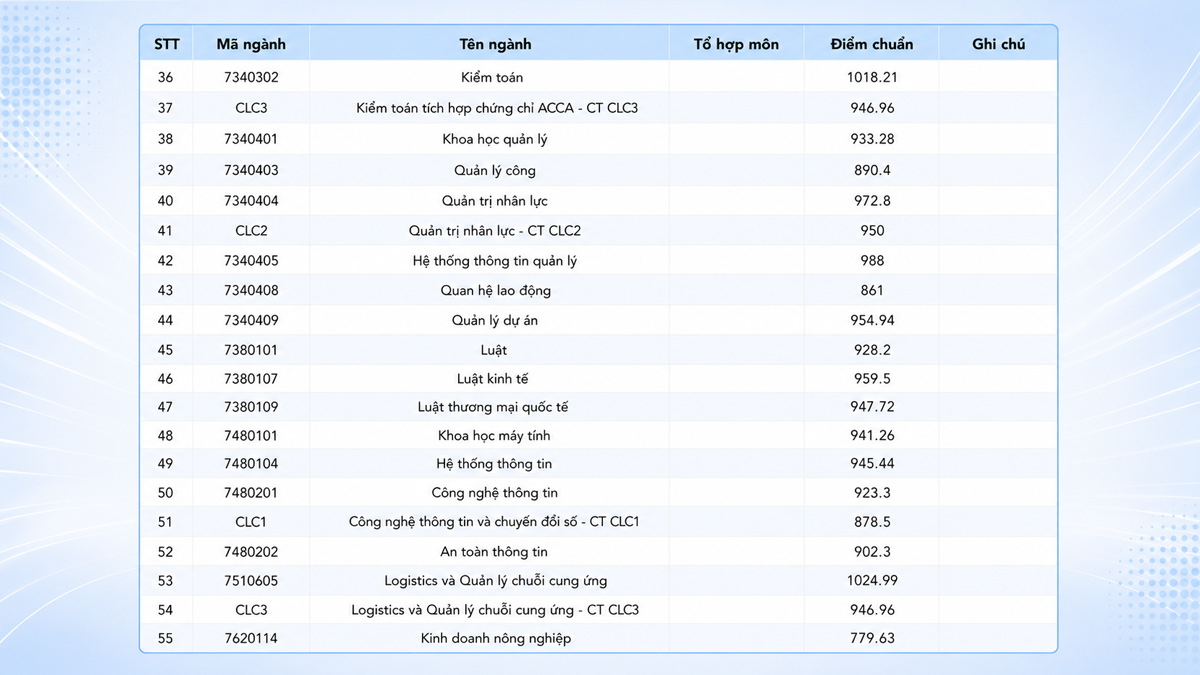The width and height of the screenshot is (1200, 675).
Task: Click the STT column header
Action: tap(165, 44)
